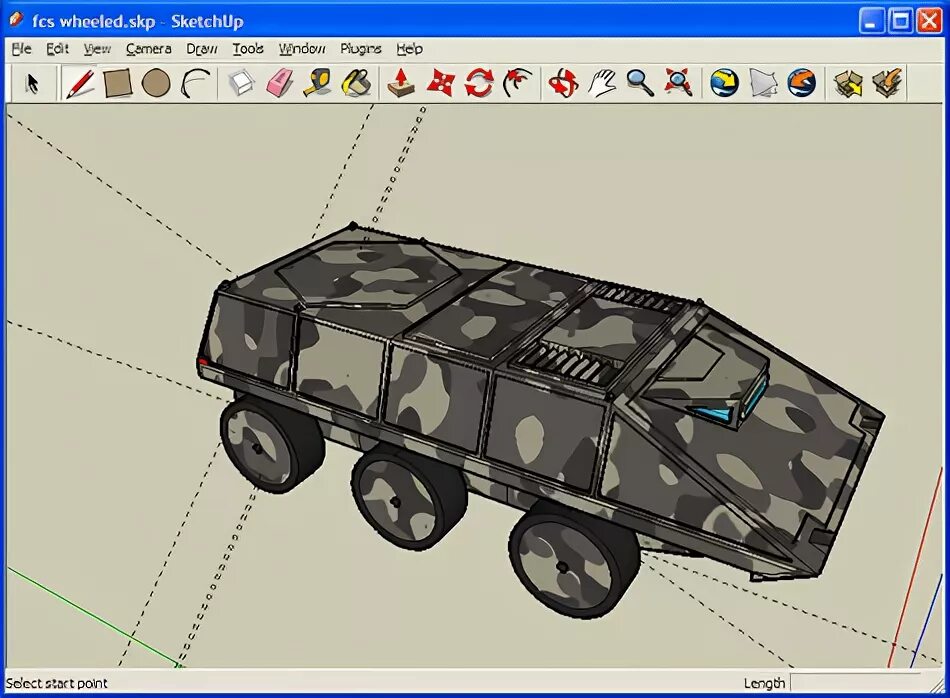The width and height of the screenshot is (950, 698).
Task: Select the pink Eraser tool
Action: click(280, 83)
